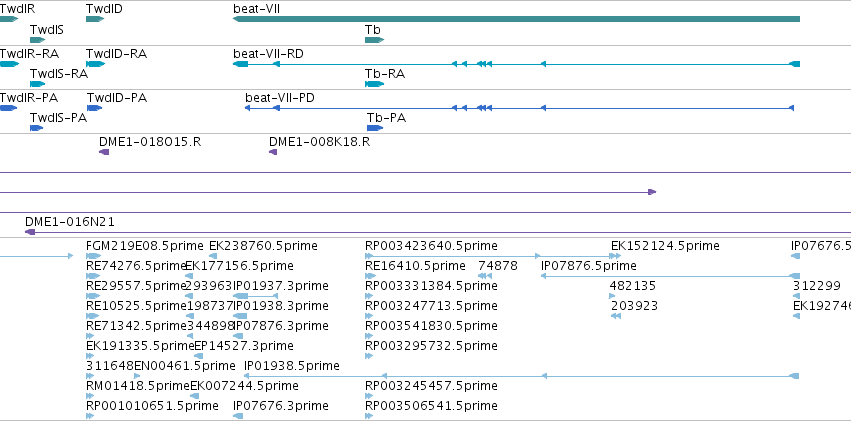Click transcript TwdlR-RA label
Image resolution: width=851 pixels, height=421 pixels.
[29, 54]
